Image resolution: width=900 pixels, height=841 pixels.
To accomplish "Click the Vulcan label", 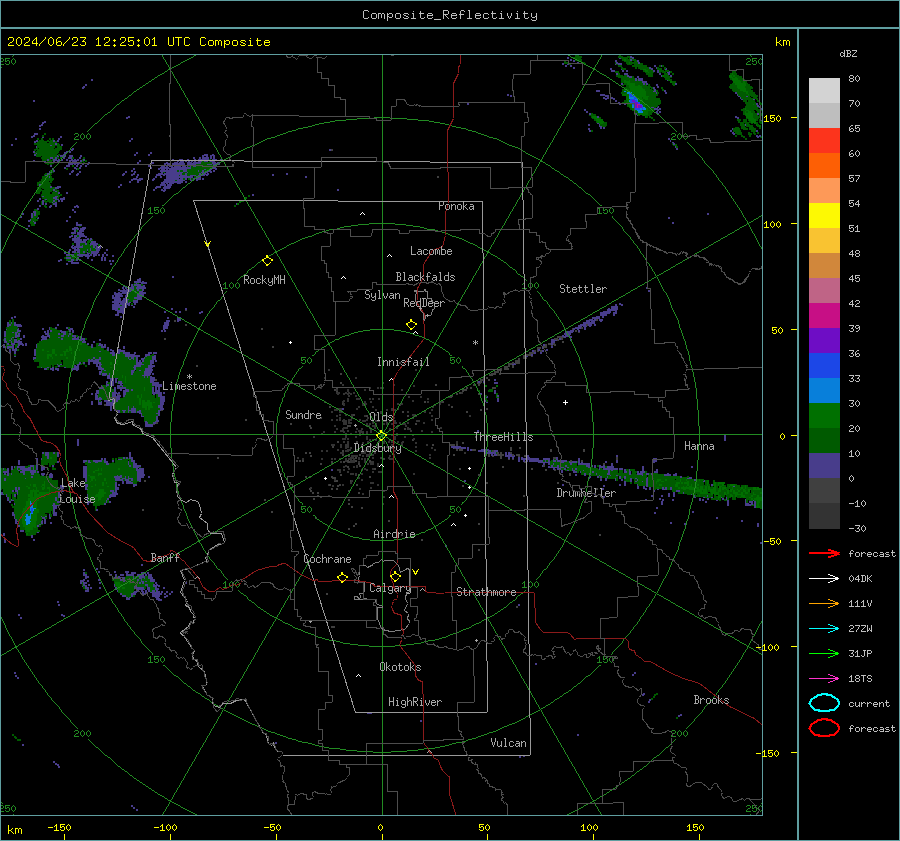I will click(509, 743).
